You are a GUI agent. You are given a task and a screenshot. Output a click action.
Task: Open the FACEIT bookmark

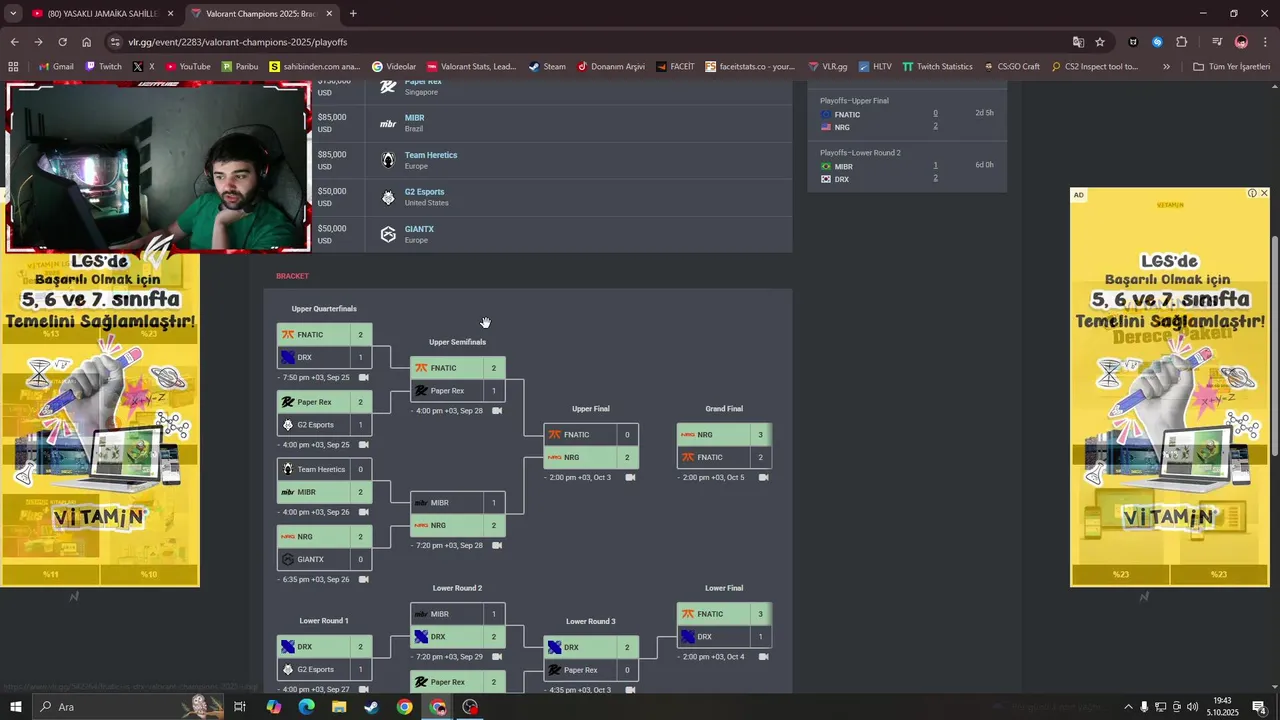coord(677,67)
